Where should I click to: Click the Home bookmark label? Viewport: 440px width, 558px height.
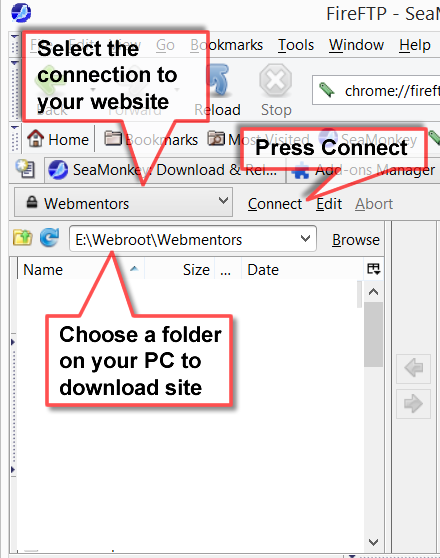click(x=68, y=140)
